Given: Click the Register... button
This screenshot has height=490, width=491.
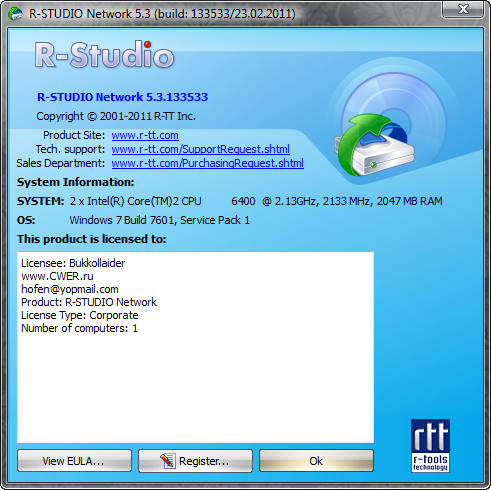Looking at the screenshot, I should point(195,461).
